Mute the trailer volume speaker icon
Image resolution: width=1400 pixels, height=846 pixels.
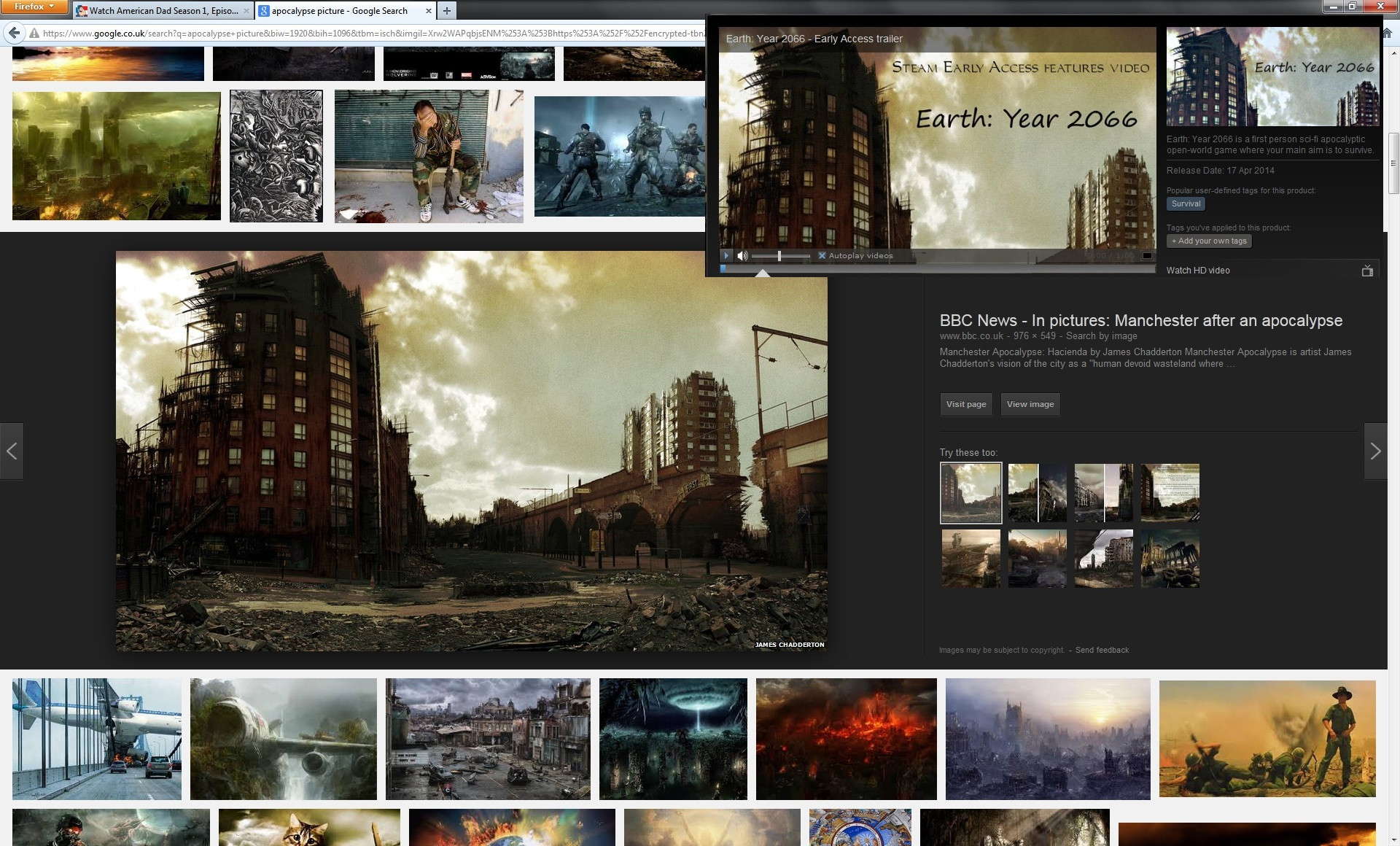[742, 255]
